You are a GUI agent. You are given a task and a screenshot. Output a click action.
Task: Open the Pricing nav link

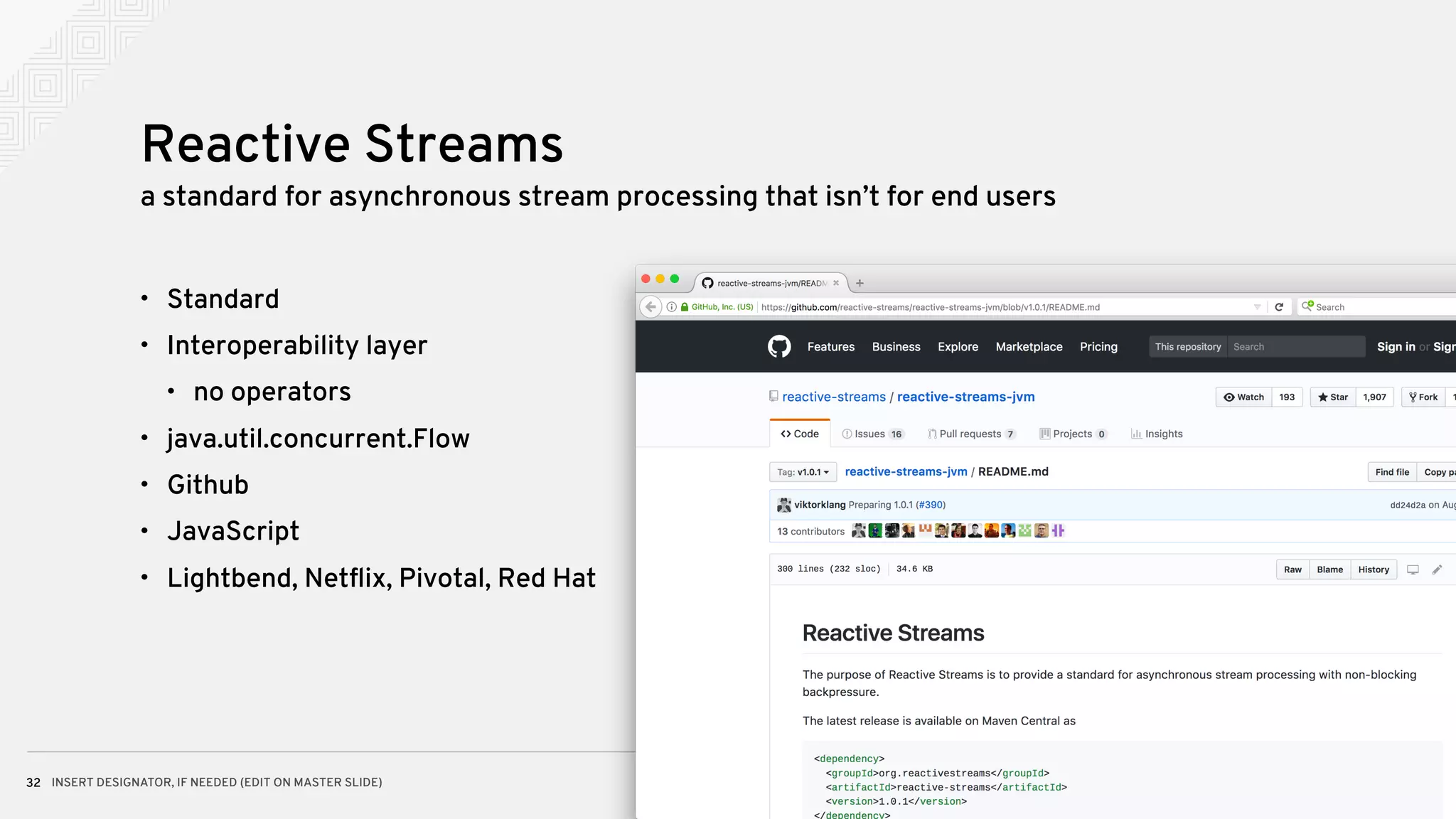pos(1098,347)
